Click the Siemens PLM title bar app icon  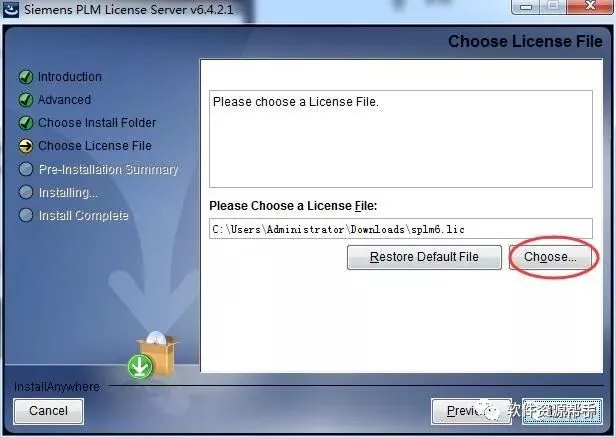pos(11,9)
